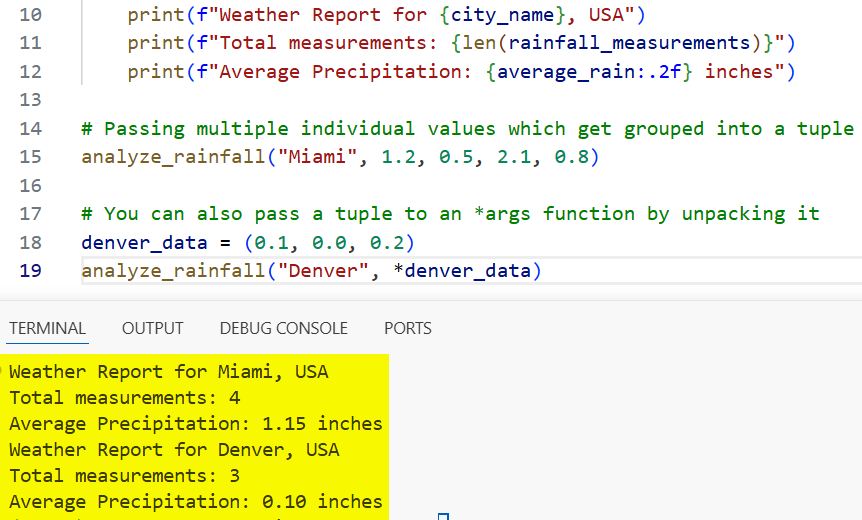This screenshot has height=520, width=862.
Task: Click line number 12 in the gutter
Action: pyautogui.click(x=31, y=72)
